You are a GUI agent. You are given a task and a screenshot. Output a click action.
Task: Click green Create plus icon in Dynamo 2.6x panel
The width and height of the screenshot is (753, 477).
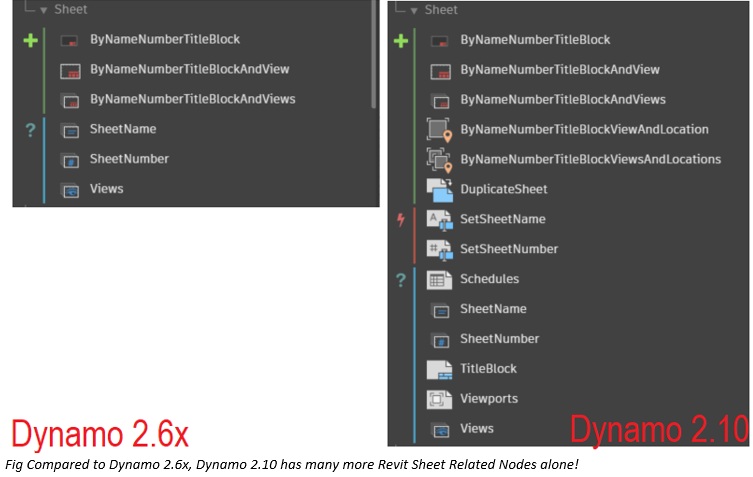tap(30, 40)
